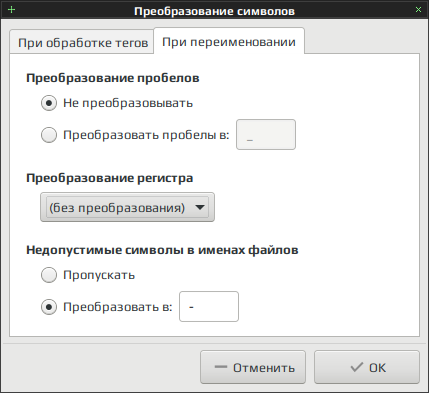Image resolution: width=429 pixels, height=393 pixels.
Task: Click Недопустимые символы в именах файлов heading
Action: [162, 250]
